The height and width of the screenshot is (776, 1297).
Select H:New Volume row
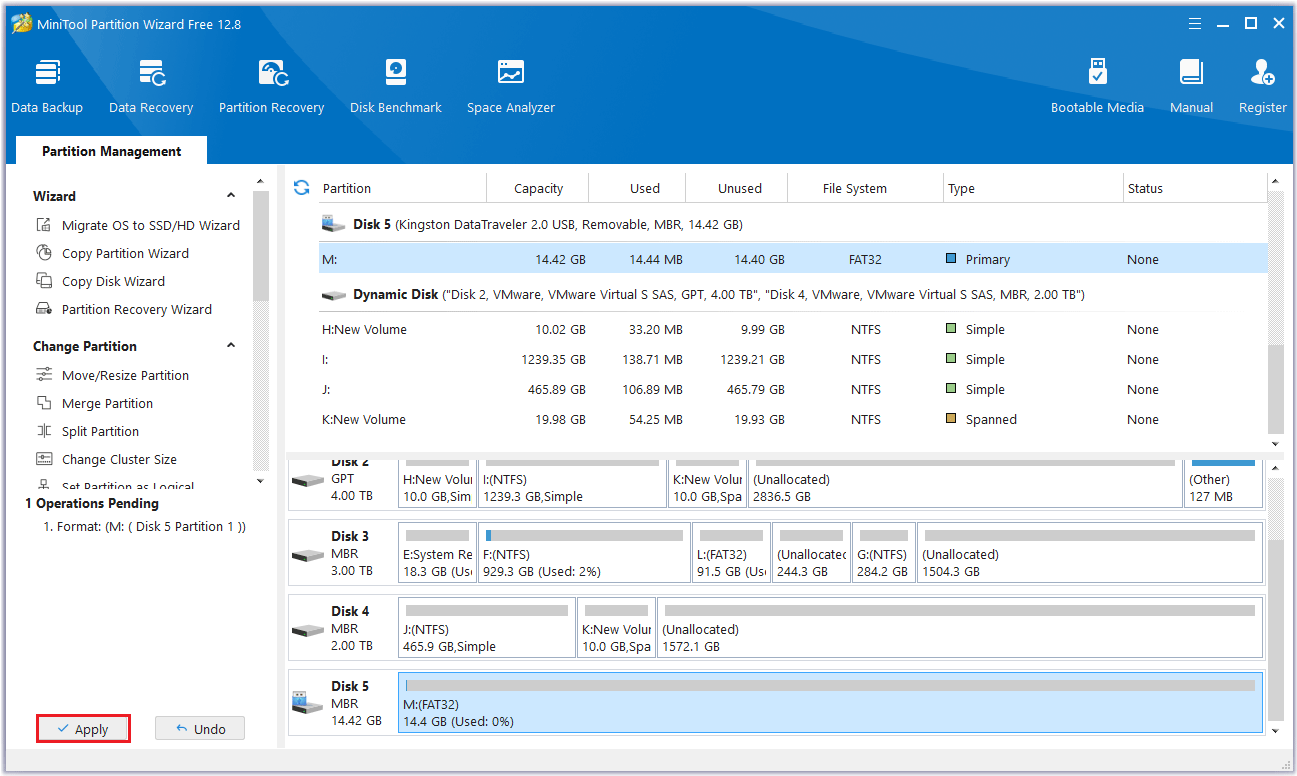click(792, 329)
